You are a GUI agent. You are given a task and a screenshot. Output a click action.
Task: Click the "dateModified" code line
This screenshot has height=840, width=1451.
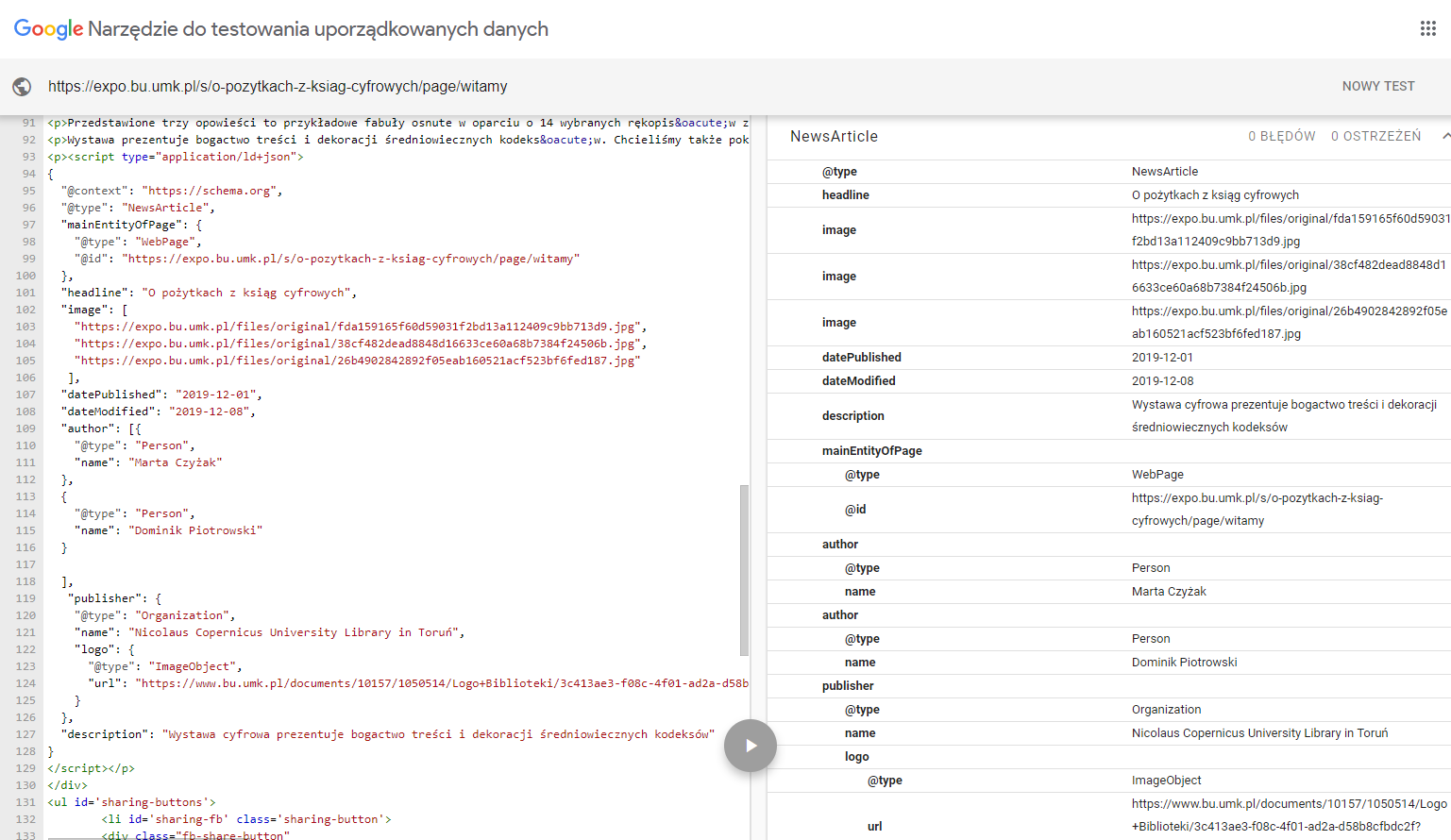pyautogui.click(x=158, y=412)
